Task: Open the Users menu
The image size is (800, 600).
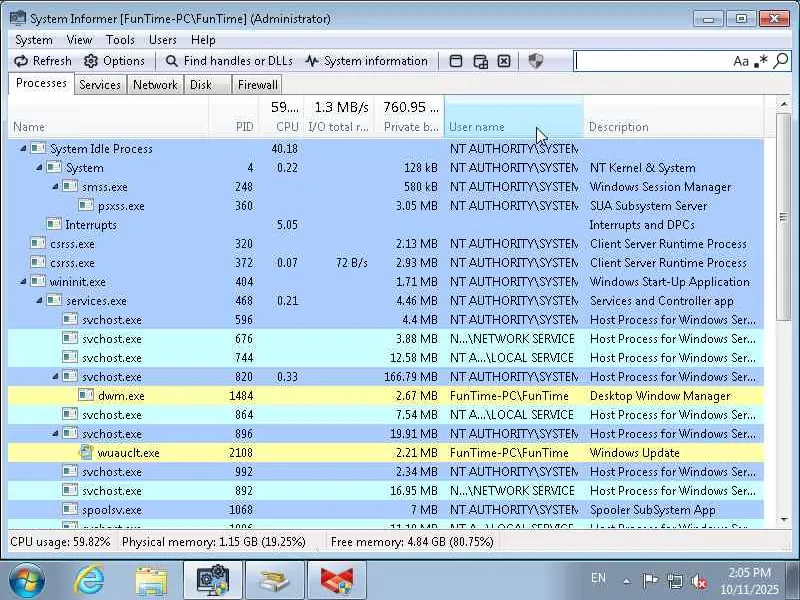Action: pyautogui.click(x=163, y=40)
